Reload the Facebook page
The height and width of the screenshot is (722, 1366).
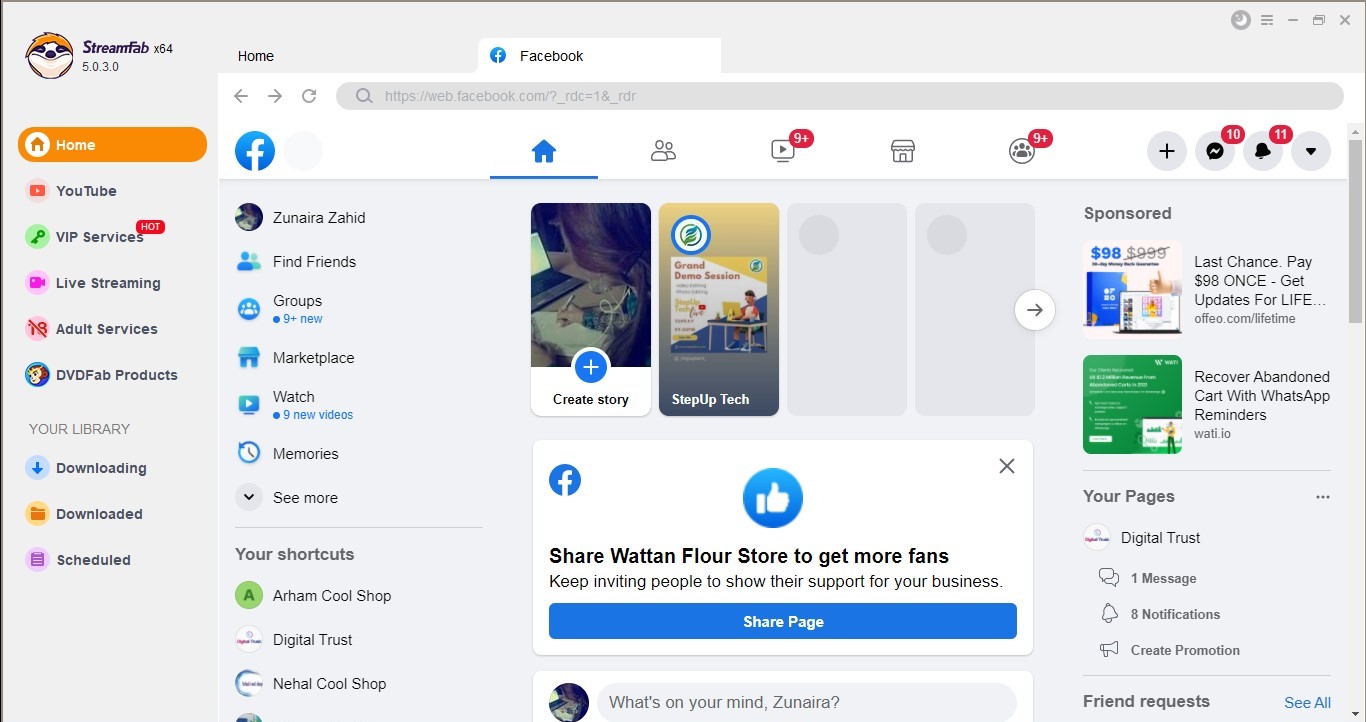[309, 96]
